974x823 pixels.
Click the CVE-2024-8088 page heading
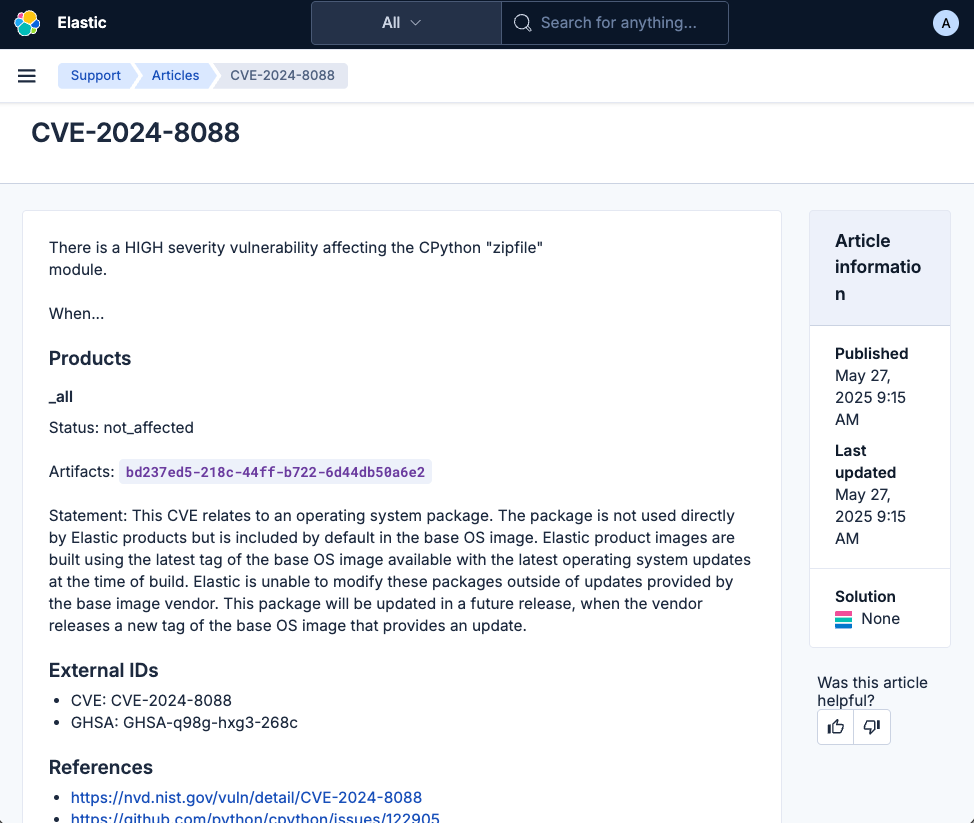coord(136,132)
